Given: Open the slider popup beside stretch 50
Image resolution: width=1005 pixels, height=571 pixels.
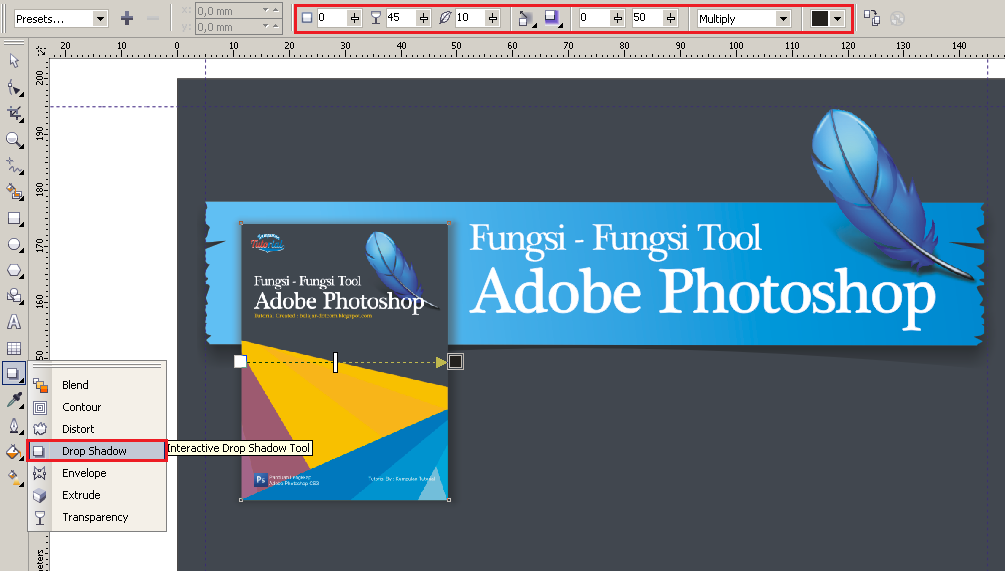Looking at the screenshot, I should pyautogui.click(x=670, y=19).
